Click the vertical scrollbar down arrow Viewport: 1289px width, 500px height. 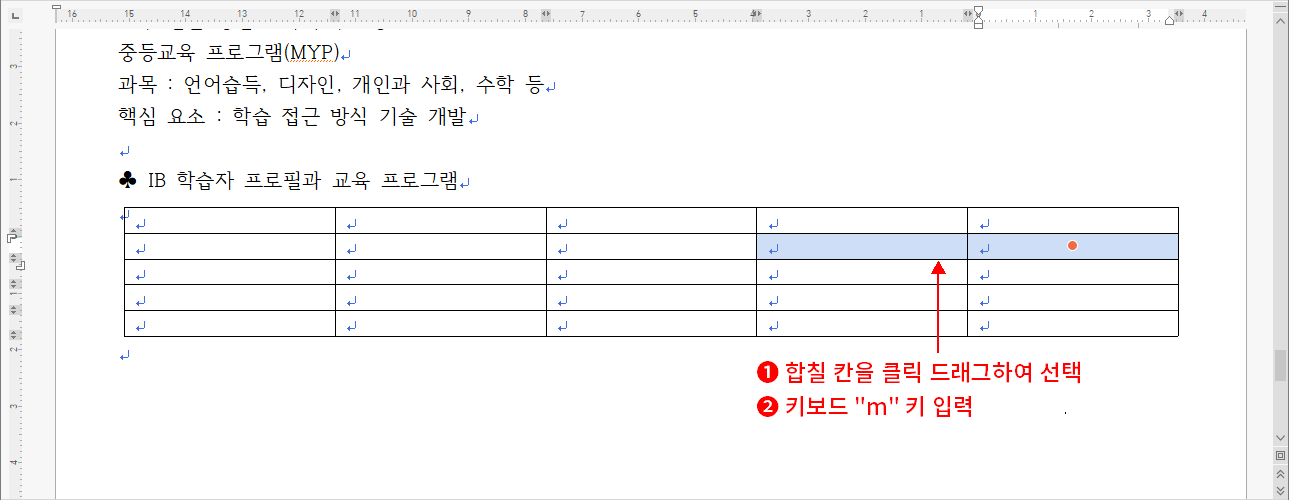(x=1280, y=438)
